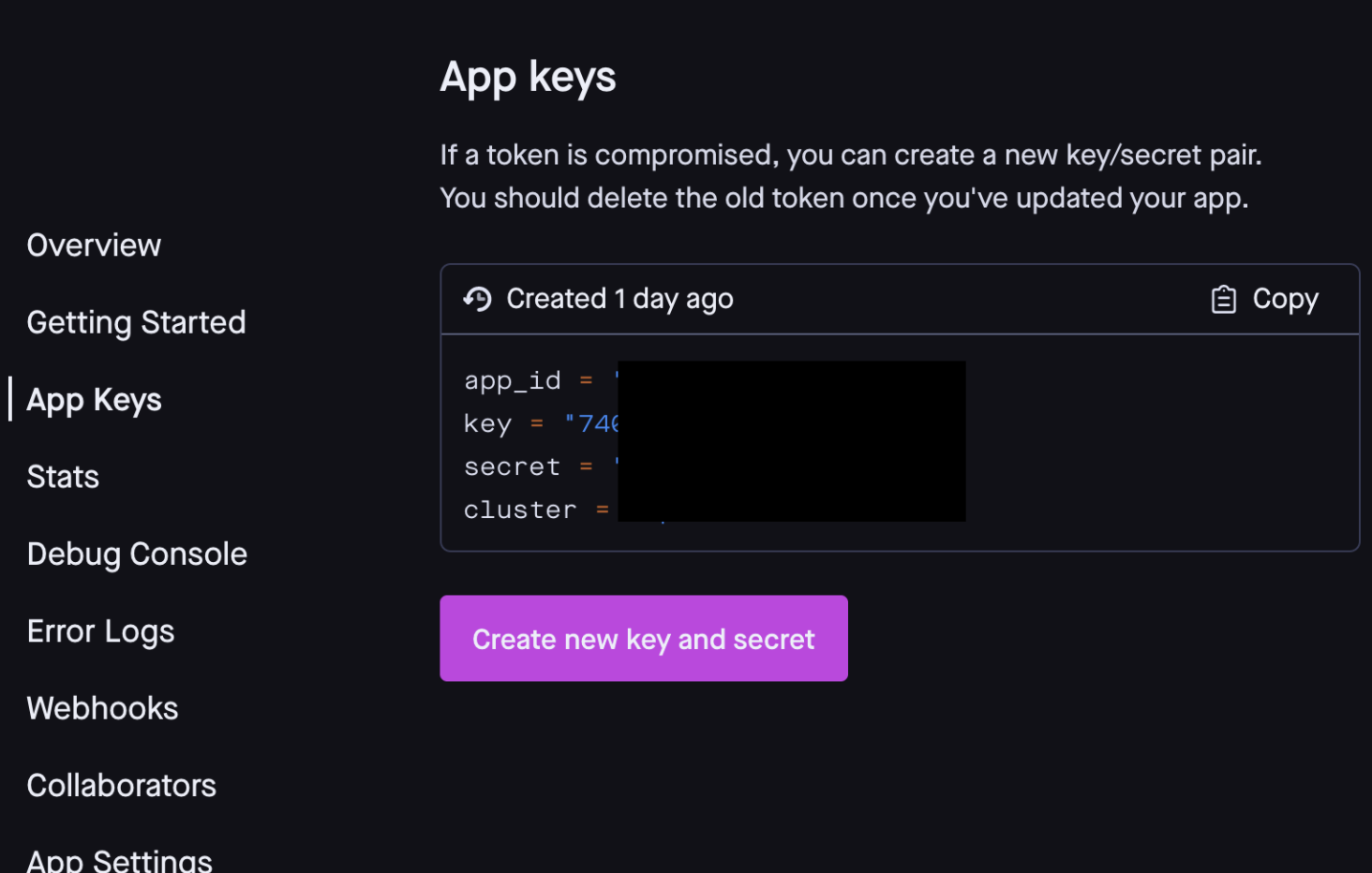
Task: Select App Keys in sidebar
Action: (95, 401)
